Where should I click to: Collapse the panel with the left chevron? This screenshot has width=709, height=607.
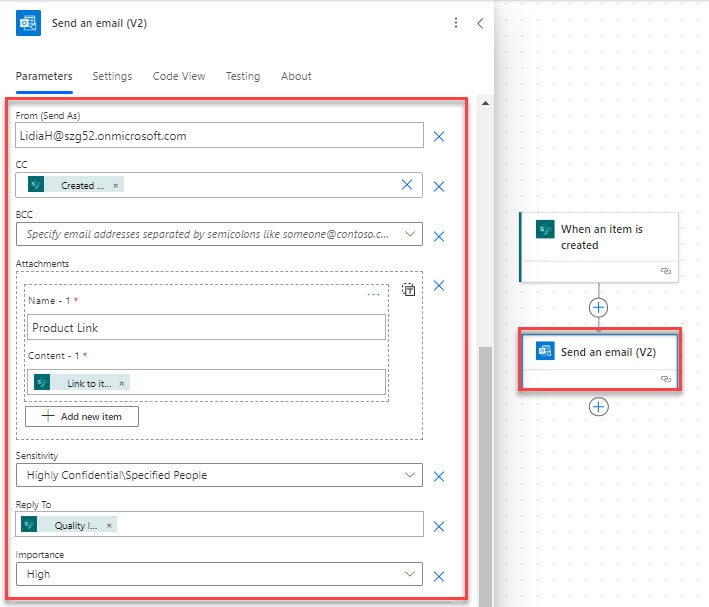(480, 23)
